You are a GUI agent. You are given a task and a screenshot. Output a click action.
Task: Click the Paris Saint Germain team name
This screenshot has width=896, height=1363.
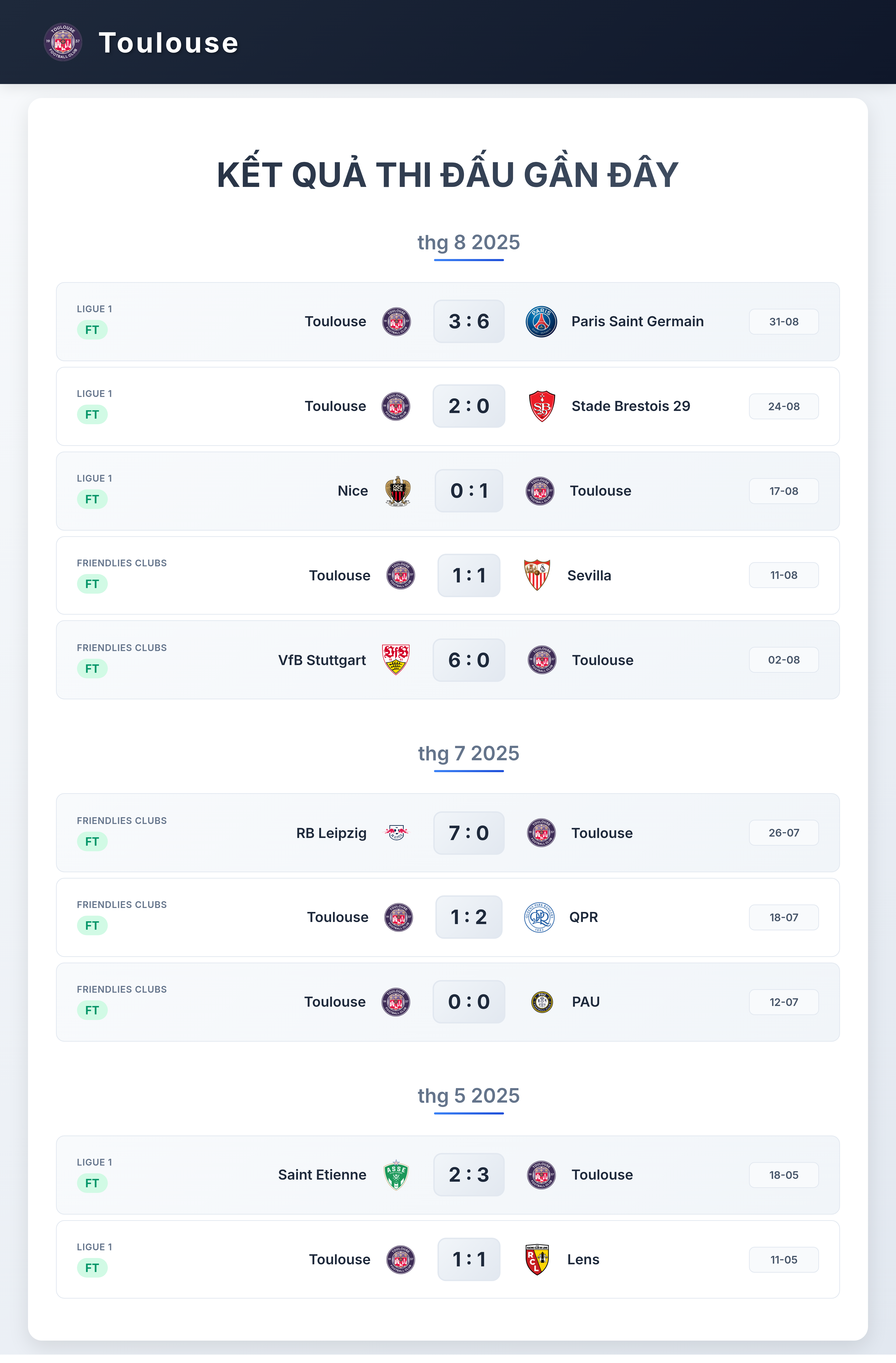(637, 321)
